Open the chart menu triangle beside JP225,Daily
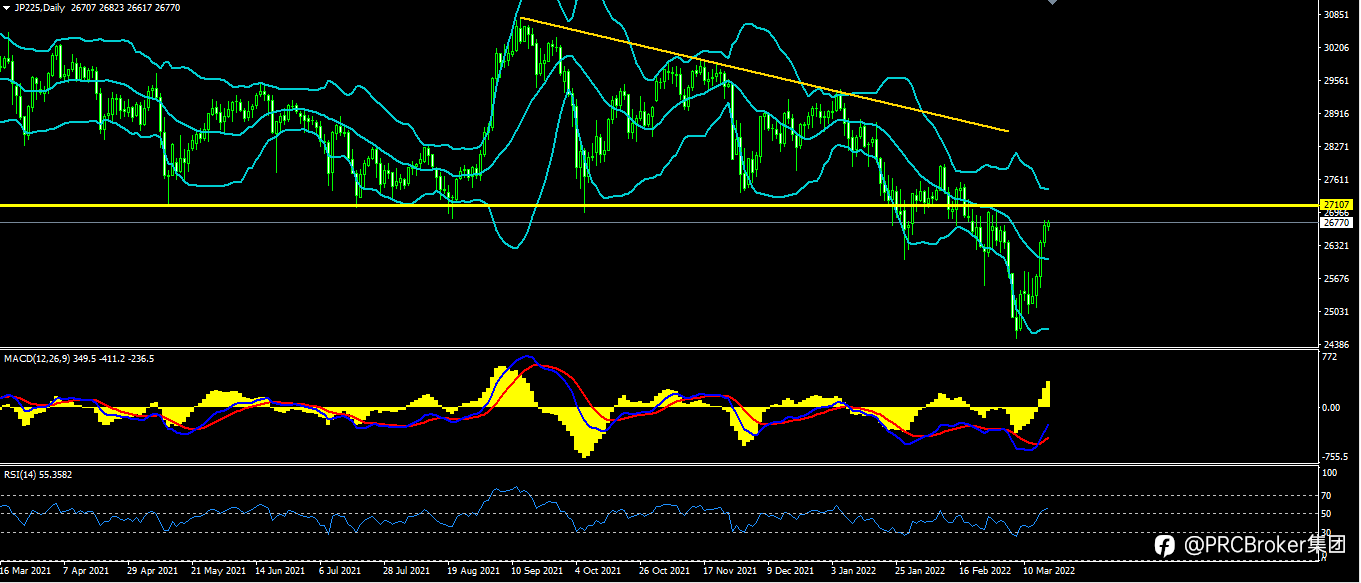The width and height of the screenshot is (1361, 583). (x=6, y=6)
